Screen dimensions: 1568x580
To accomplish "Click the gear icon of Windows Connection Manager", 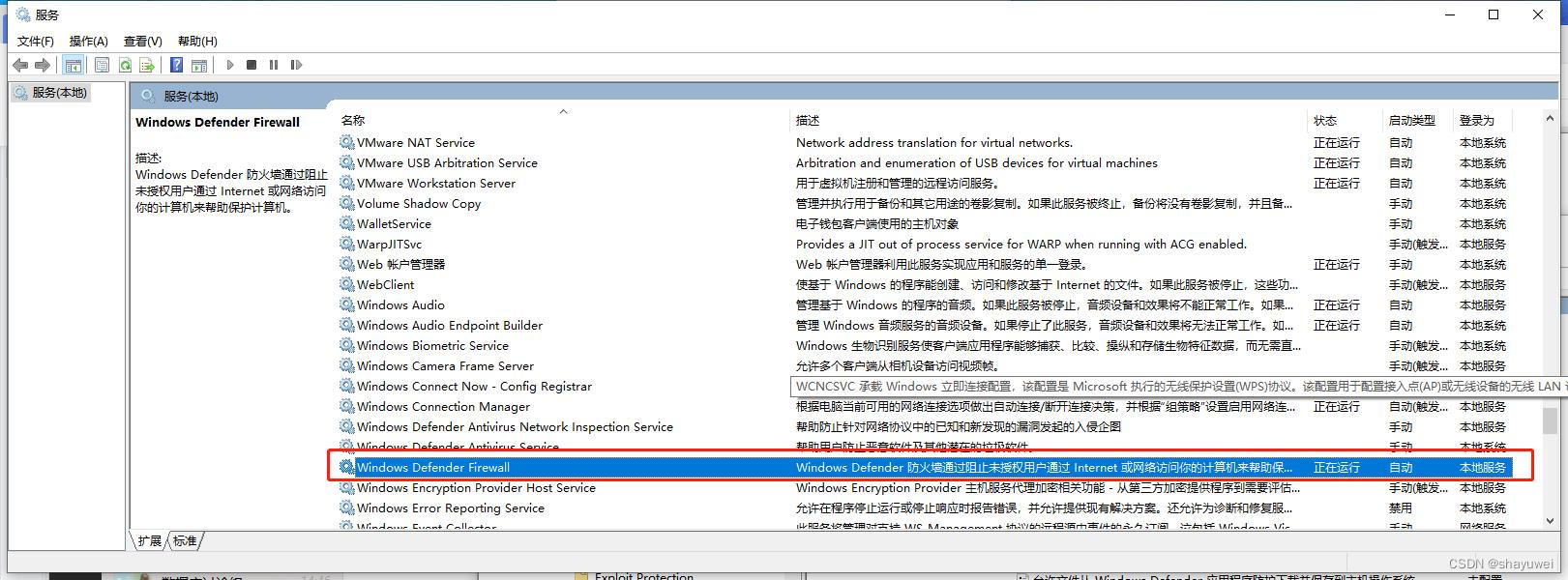I will (347, 406).
